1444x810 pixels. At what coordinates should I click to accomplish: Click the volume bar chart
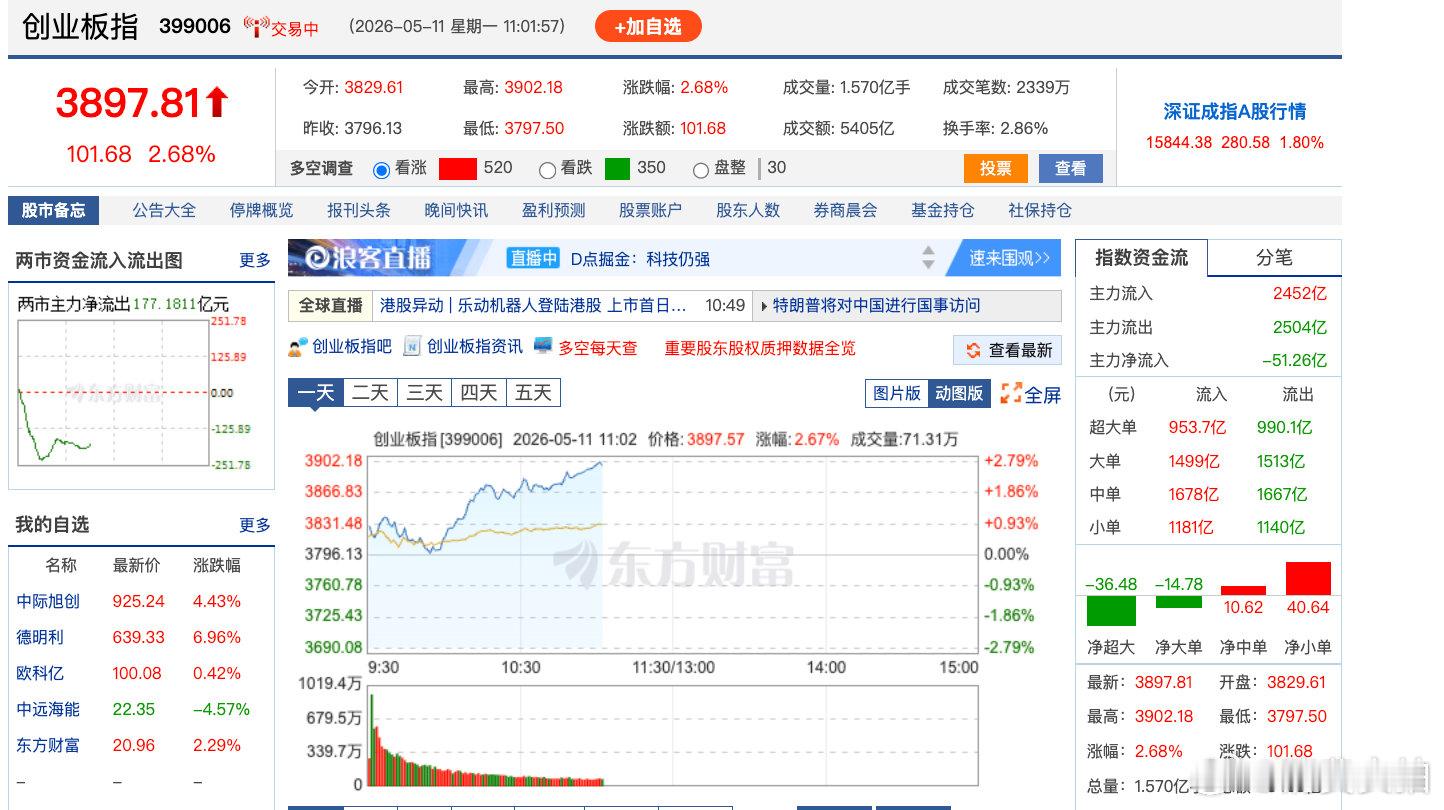coord(673,735)
